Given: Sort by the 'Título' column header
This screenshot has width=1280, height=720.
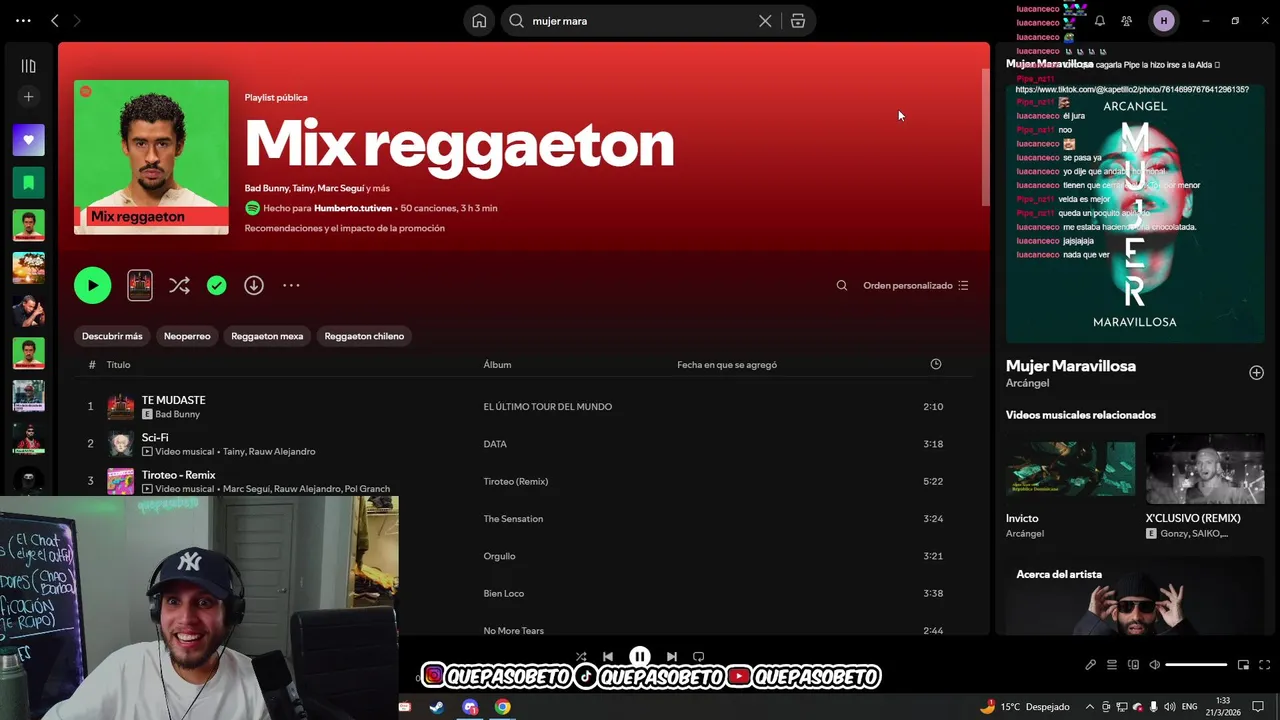Looking at the screenshot, I should point(118,365).
